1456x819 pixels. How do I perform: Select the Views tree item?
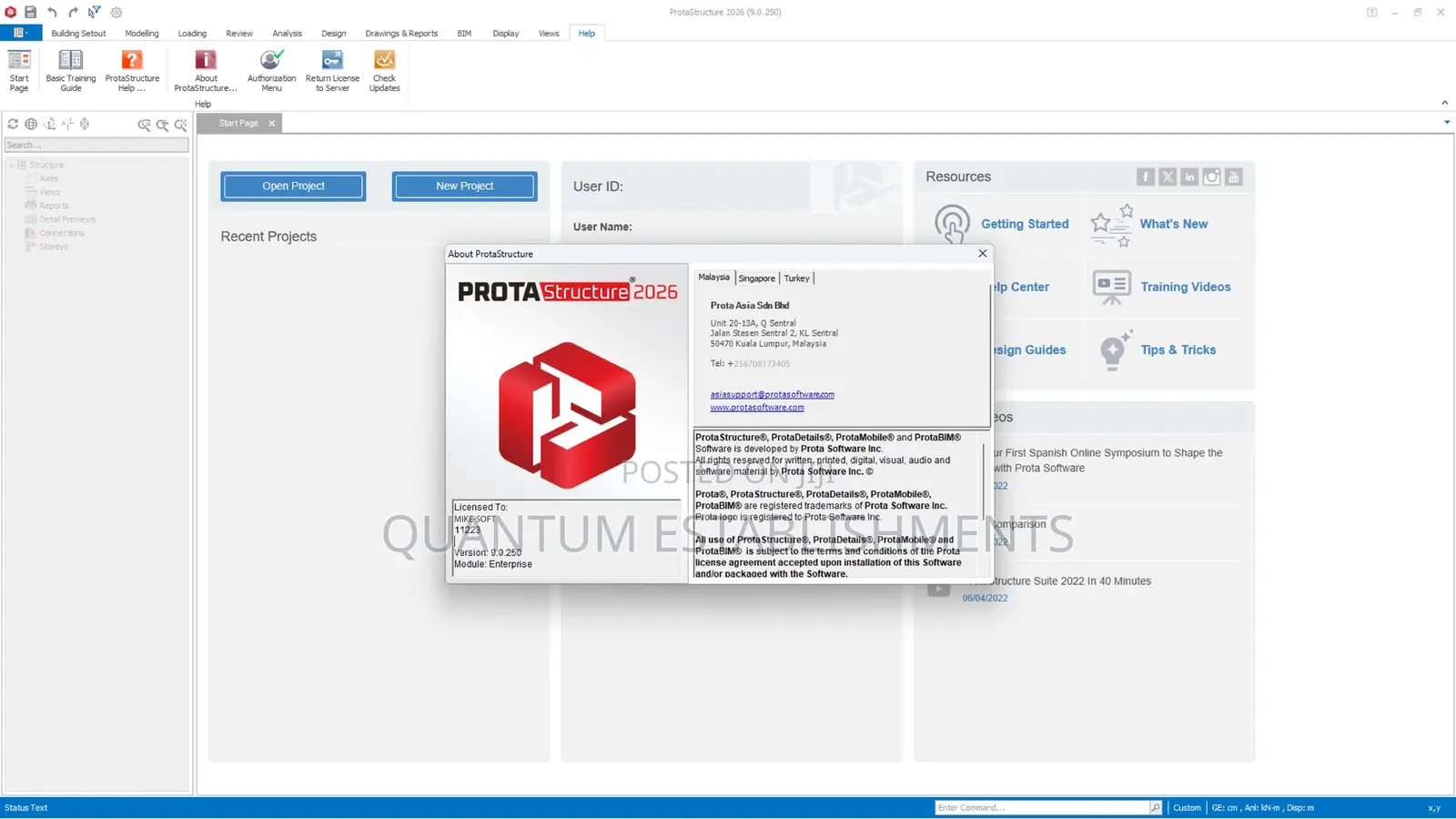coord(49,192)
